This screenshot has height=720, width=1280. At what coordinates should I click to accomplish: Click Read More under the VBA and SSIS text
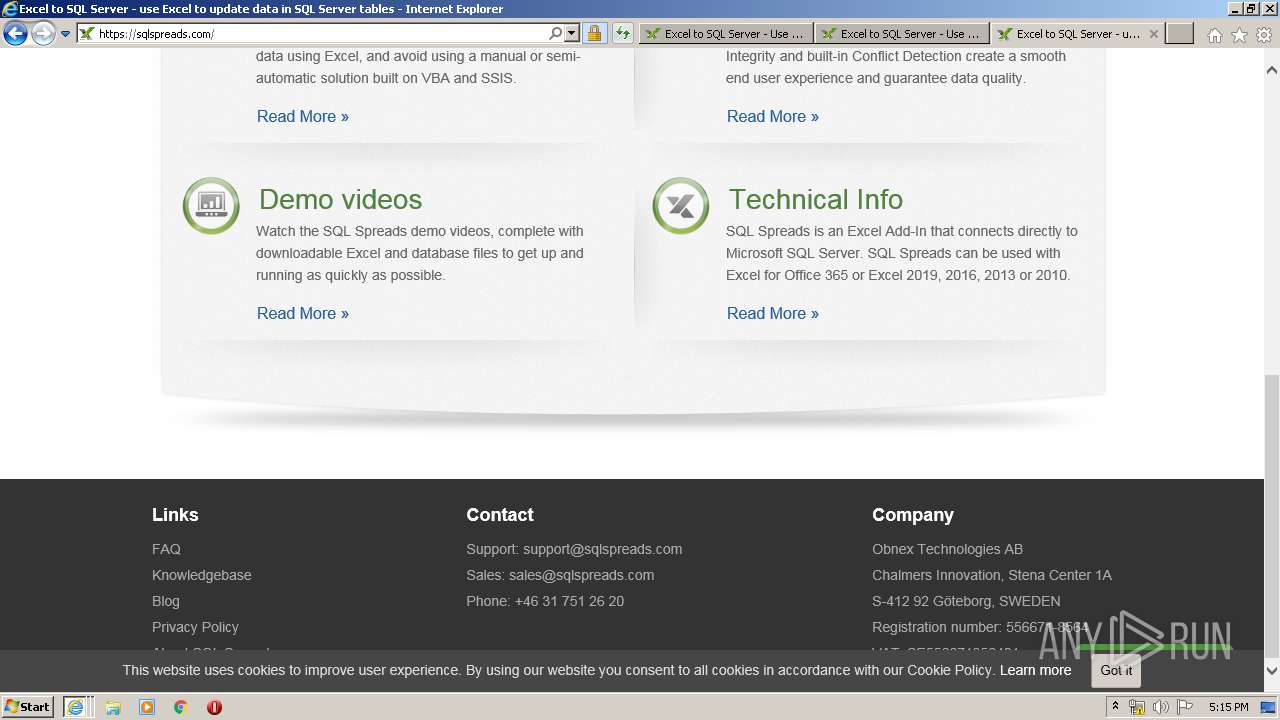[303, 116]
